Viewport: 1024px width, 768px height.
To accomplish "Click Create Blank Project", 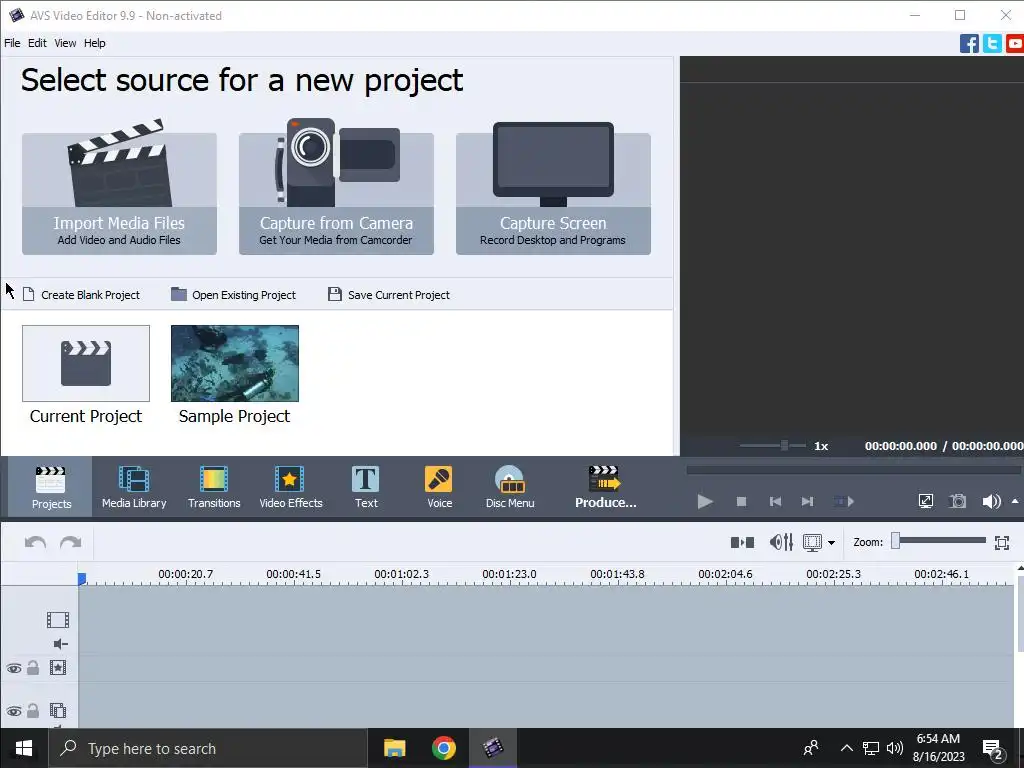I will click(82, 295).
